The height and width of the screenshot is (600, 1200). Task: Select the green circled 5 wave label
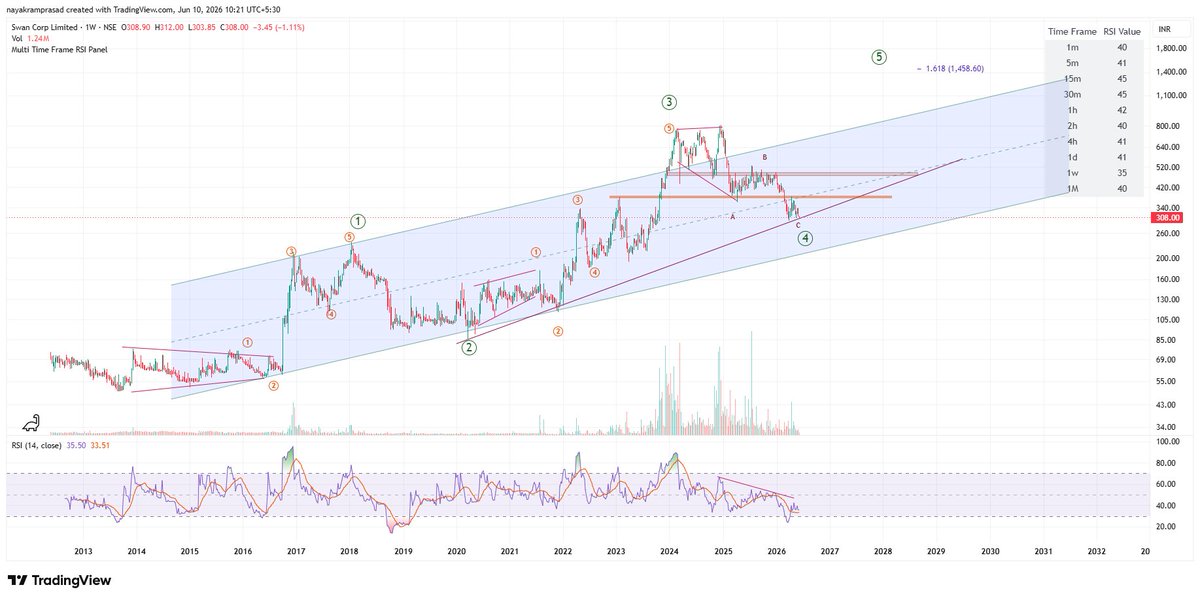click(x=878, y=57)
